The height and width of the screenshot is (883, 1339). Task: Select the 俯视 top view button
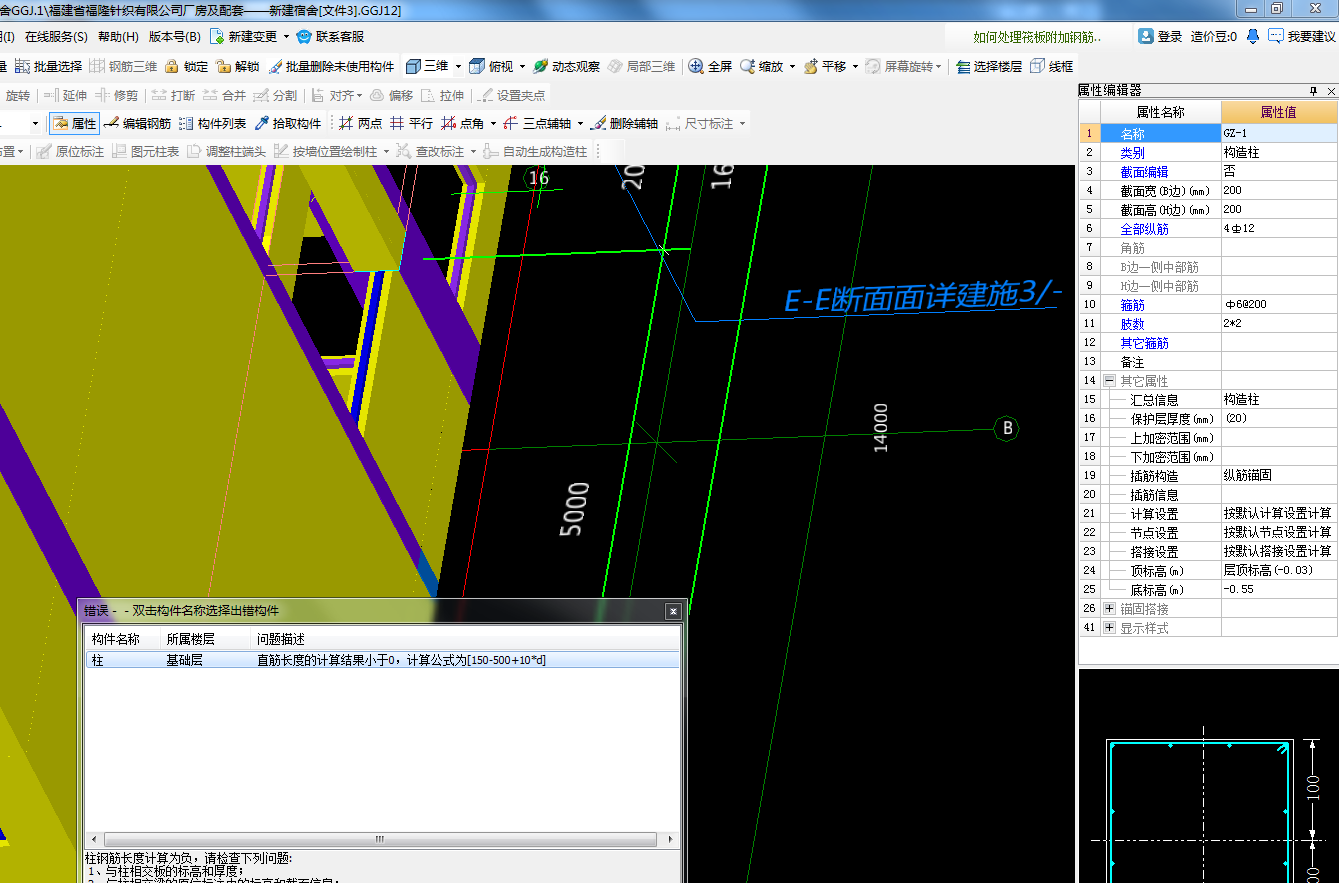click(x=491, y=66)
